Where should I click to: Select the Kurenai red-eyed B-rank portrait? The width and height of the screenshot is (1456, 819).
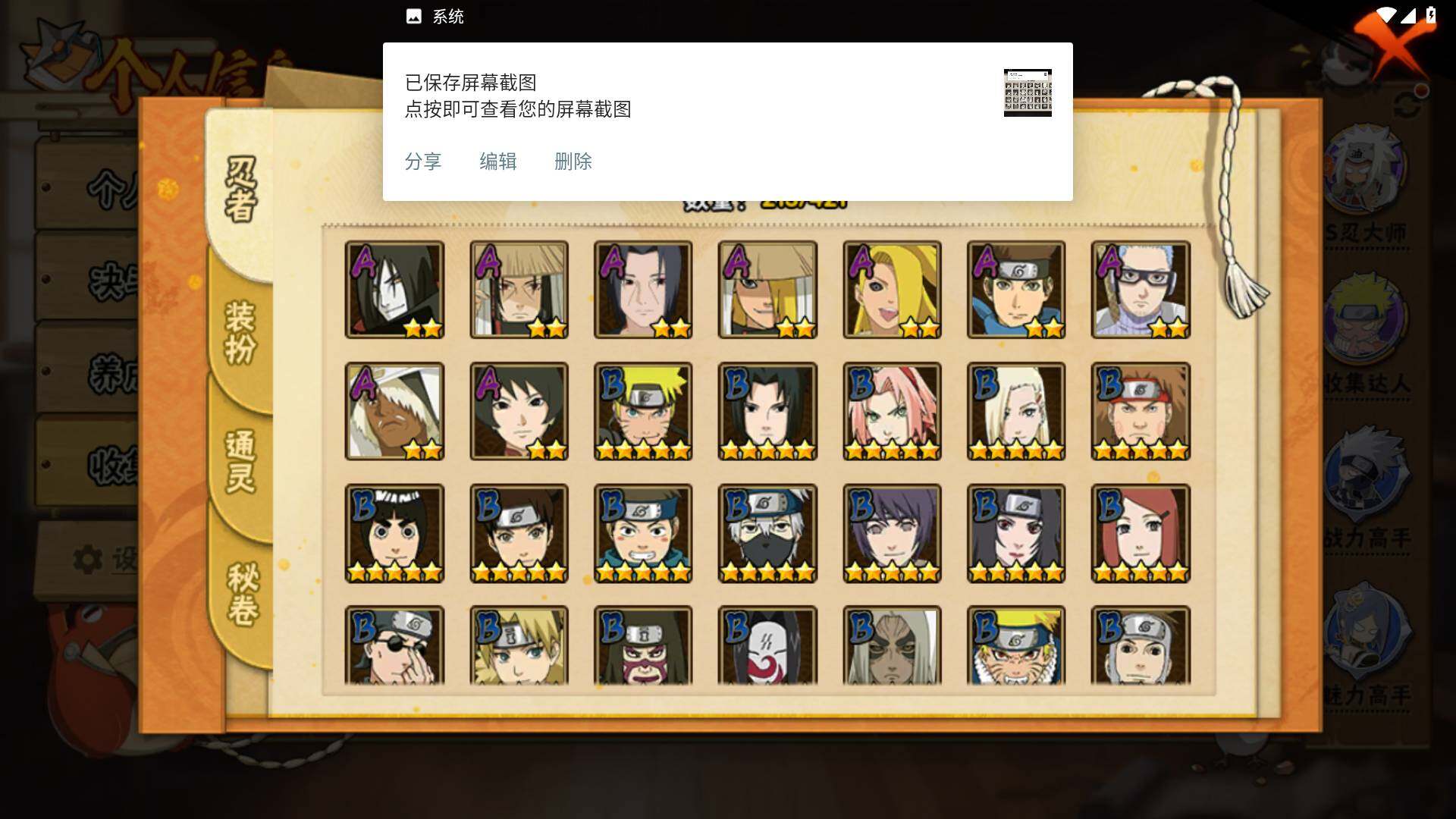[x=1016, y=534]
